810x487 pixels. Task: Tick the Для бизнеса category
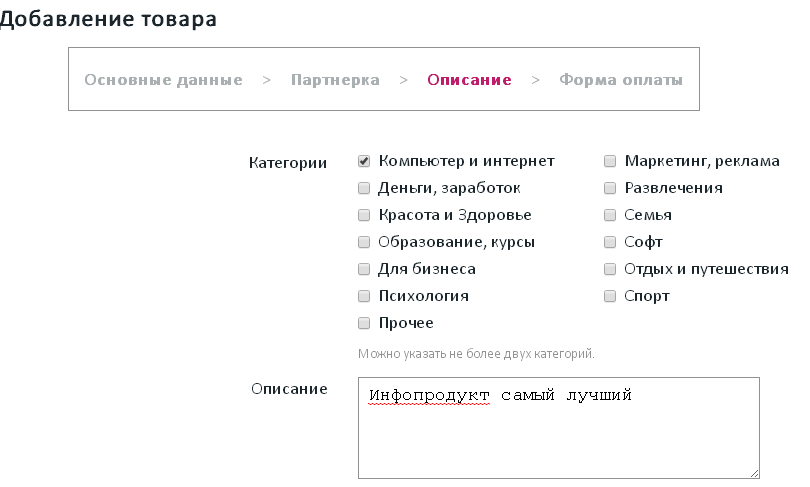pos(364,269)
